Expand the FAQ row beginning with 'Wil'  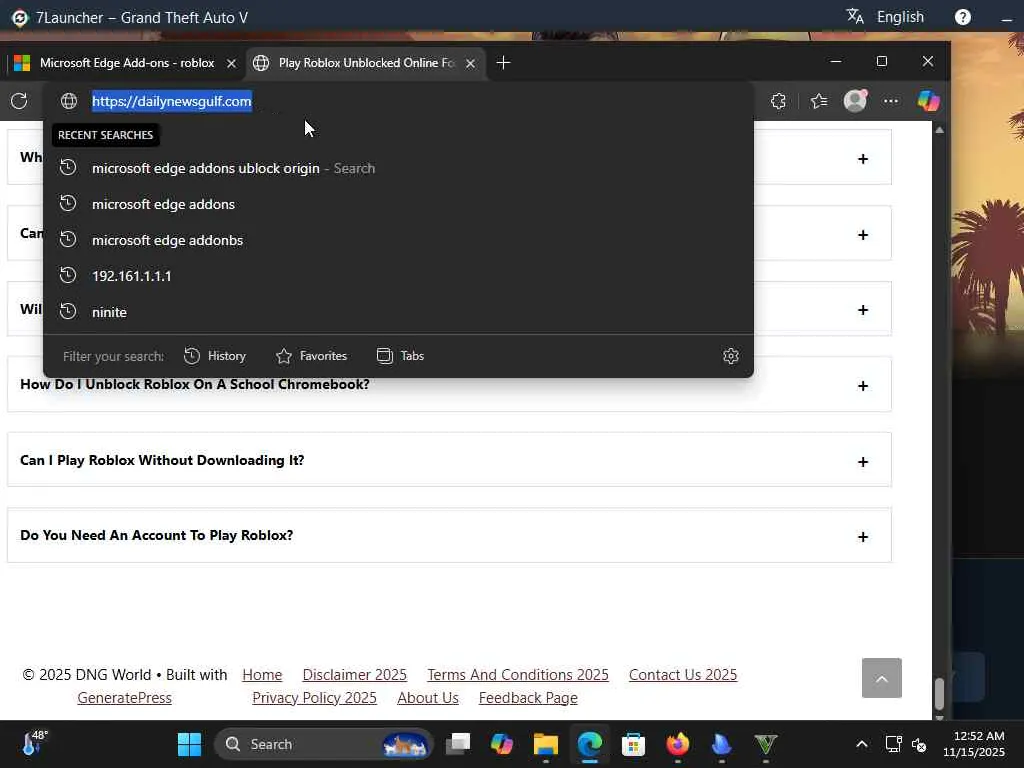click(x=863, y=310)
